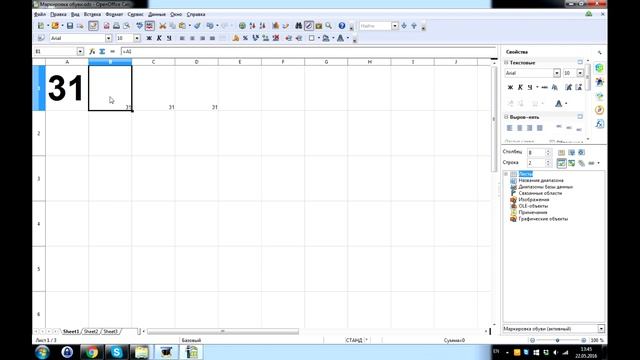Select cell A1 containing 31
This screenshot has width=640, height=360.
67,88
